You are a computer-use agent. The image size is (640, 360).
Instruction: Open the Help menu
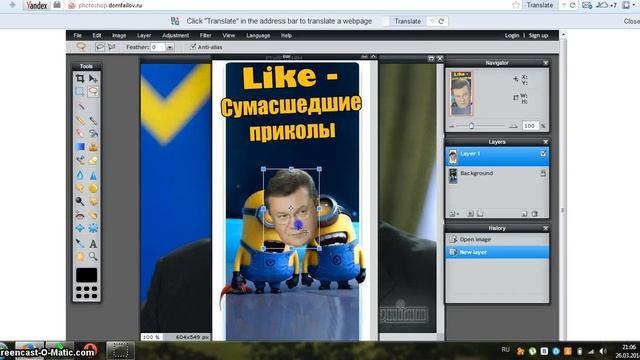click(286, 36)
